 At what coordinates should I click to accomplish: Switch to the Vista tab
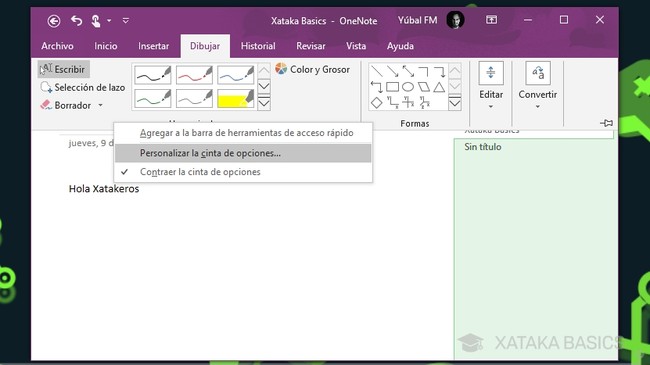(356, 46)
